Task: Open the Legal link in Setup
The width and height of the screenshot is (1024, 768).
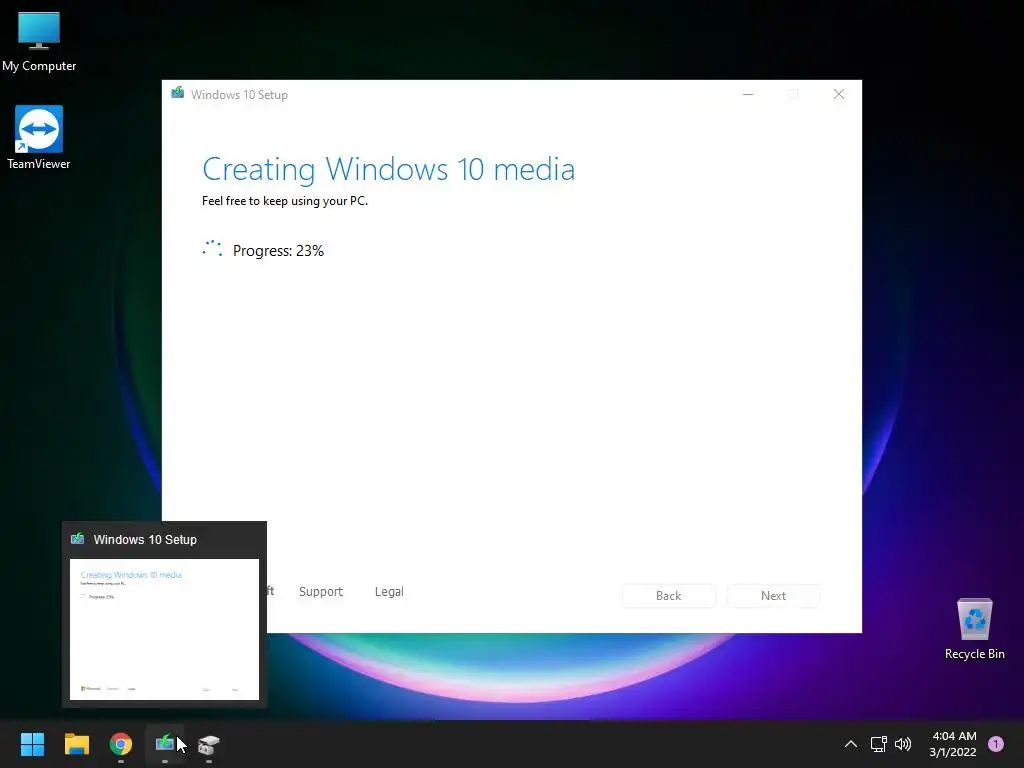Action: click(389, 592)
